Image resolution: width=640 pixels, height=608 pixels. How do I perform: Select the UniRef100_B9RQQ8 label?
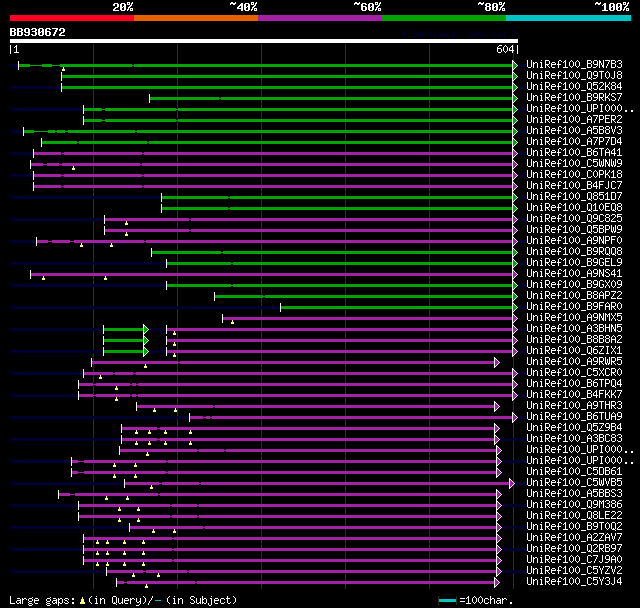574,252
